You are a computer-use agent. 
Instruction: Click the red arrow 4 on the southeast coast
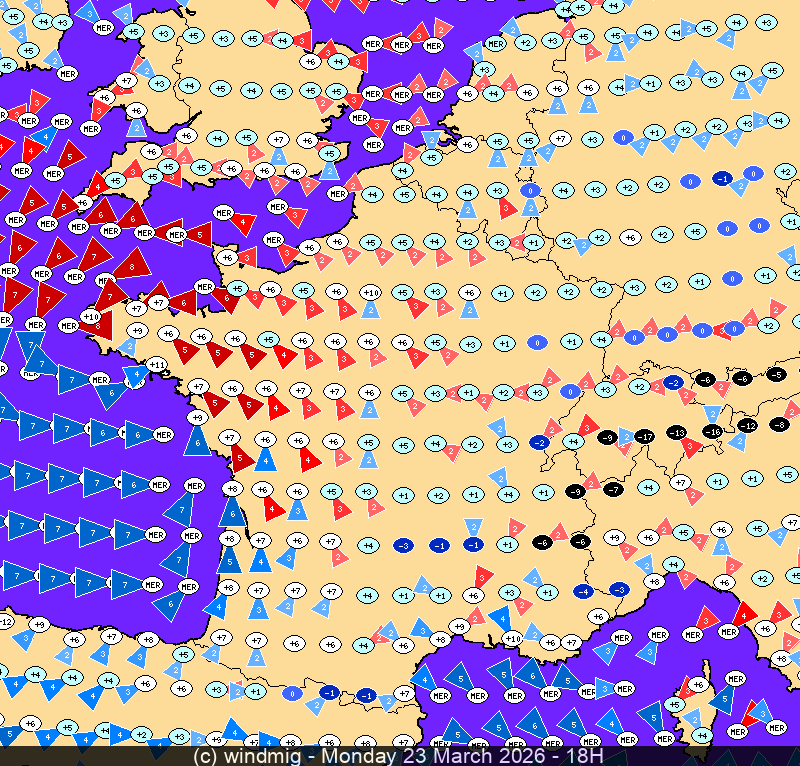744,614
